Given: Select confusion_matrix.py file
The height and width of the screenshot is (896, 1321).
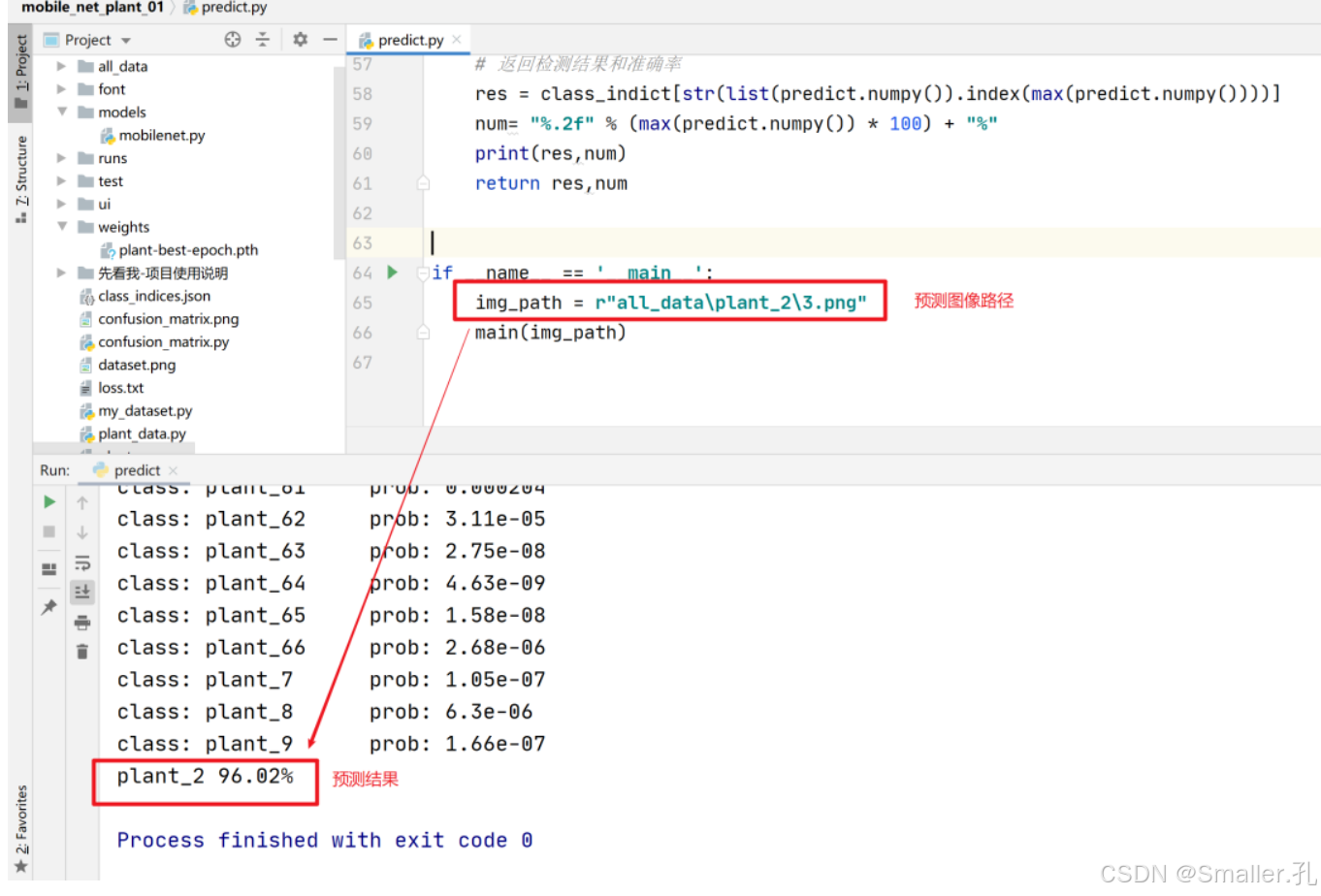Looking at the screenshot, I should point(153,342).
